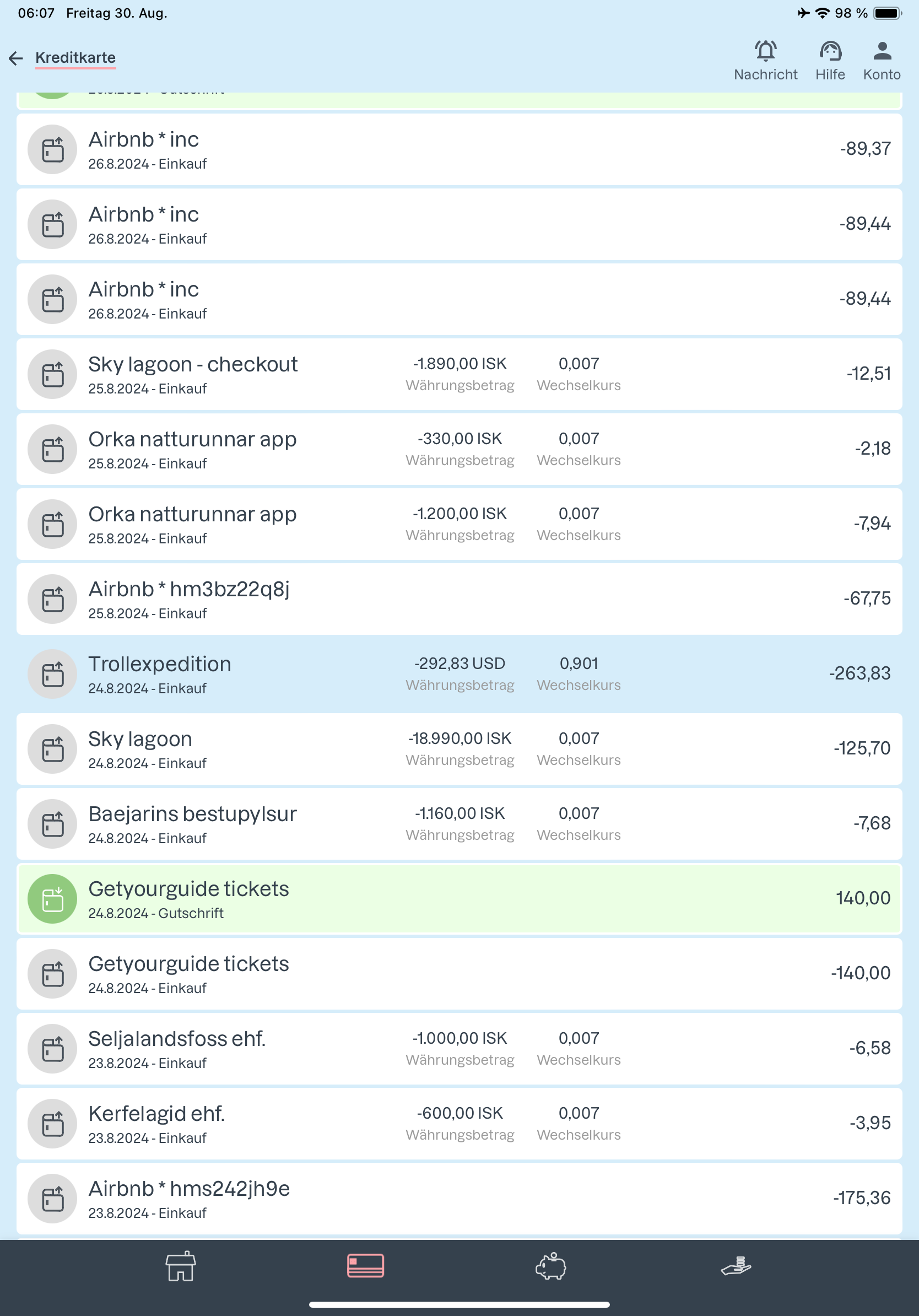Click purchase icon of Airbnb * hm3bz22q8j
Screen dimensions: 919x1316
click(x=53, y=600)
